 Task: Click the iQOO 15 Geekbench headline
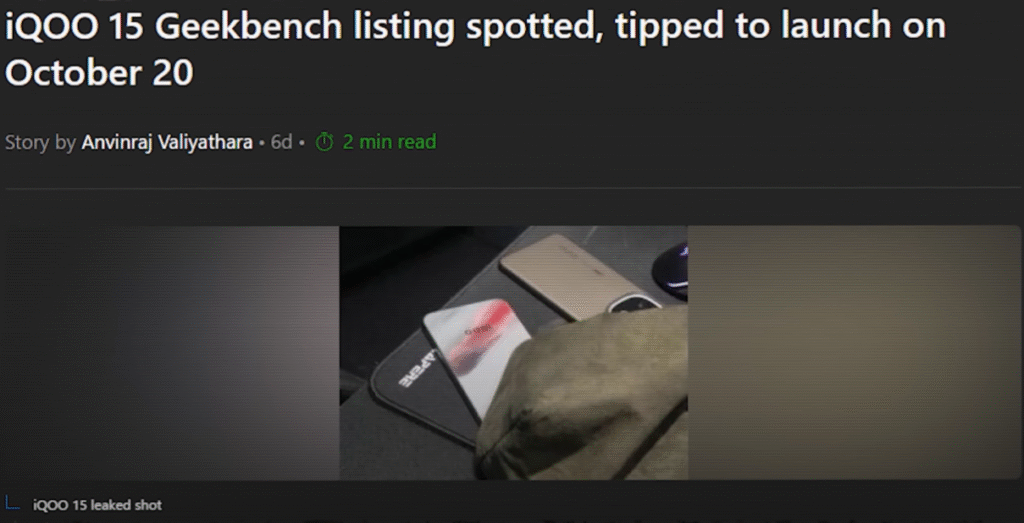coord(475,49)
